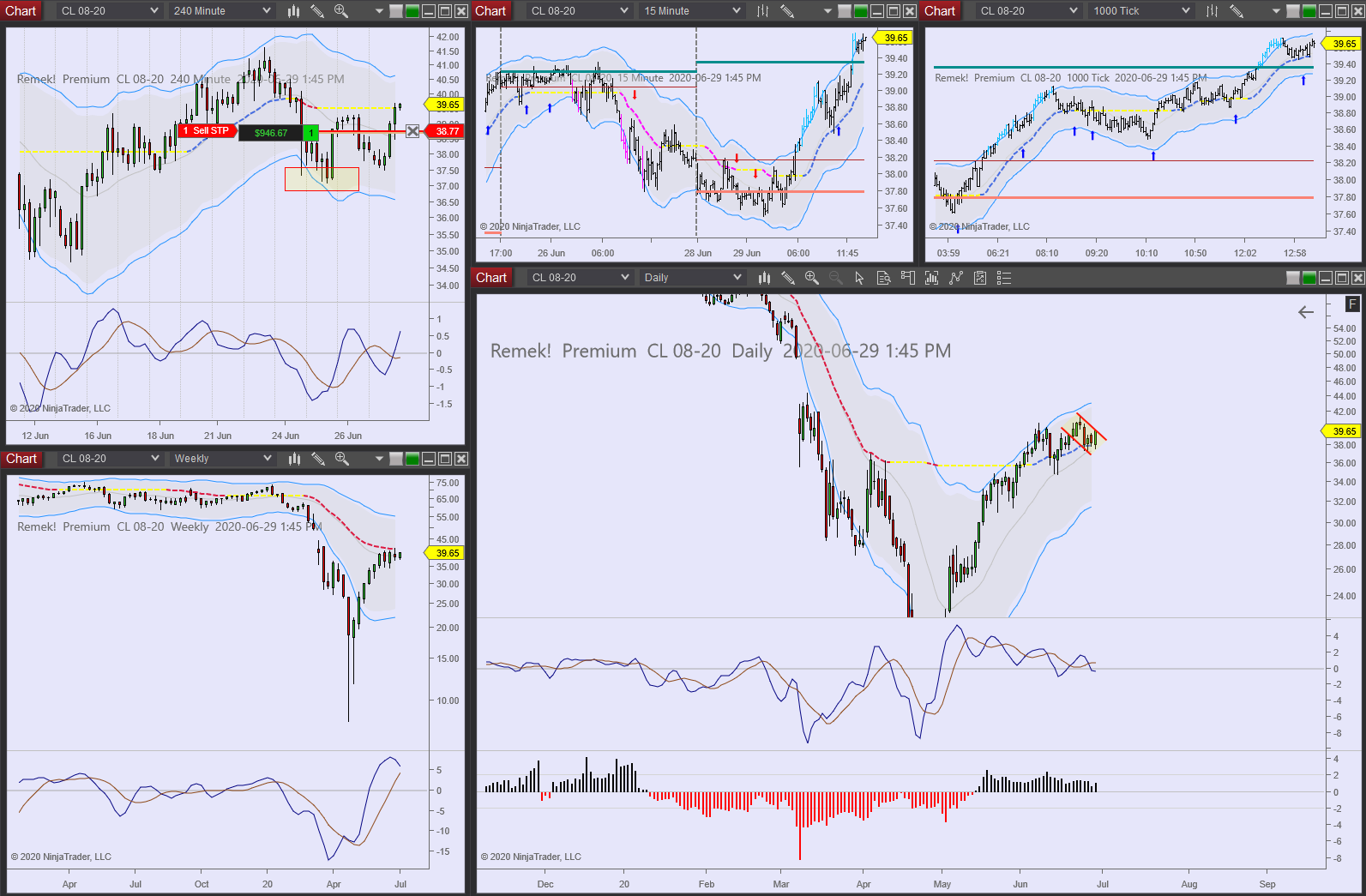Image resolution: width=1366 pixels, height=896 pixels.
Task: Select drawing tools pencil in 1000 Tick chart
Action: 1237,11
